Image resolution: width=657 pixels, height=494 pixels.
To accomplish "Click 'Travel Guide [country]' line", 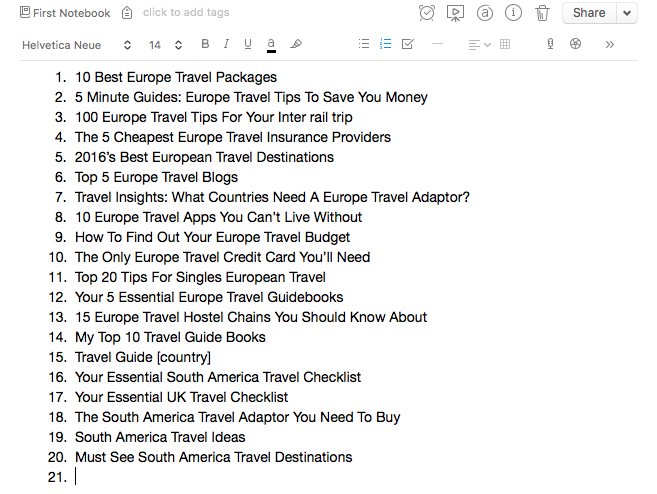I will (x=143, y=357).
